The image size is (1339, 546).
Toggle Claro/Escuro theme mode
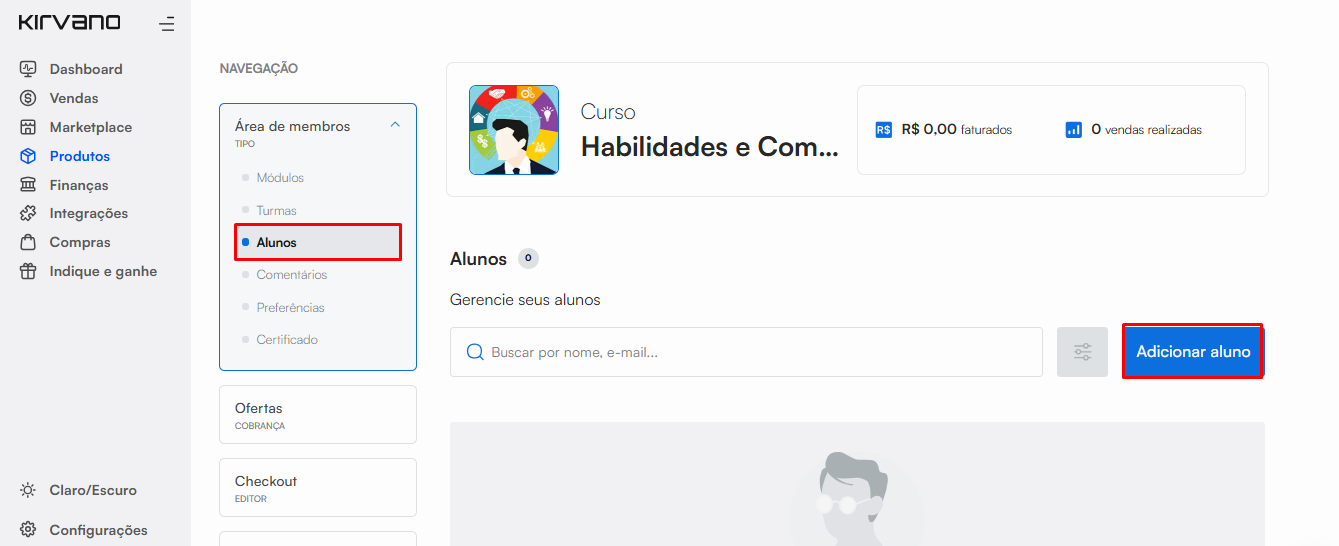[92, 490]
